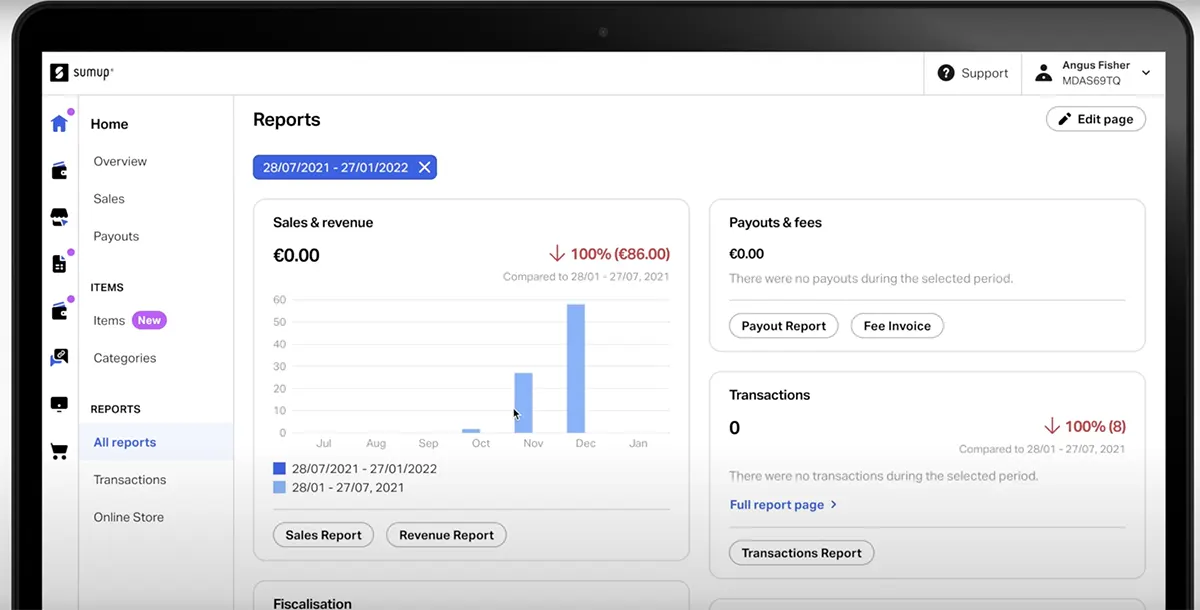The image size is (1200, 610).
Task: Click the Home heading in side menu
Action: pyautogui.click(x=109, y=124)
